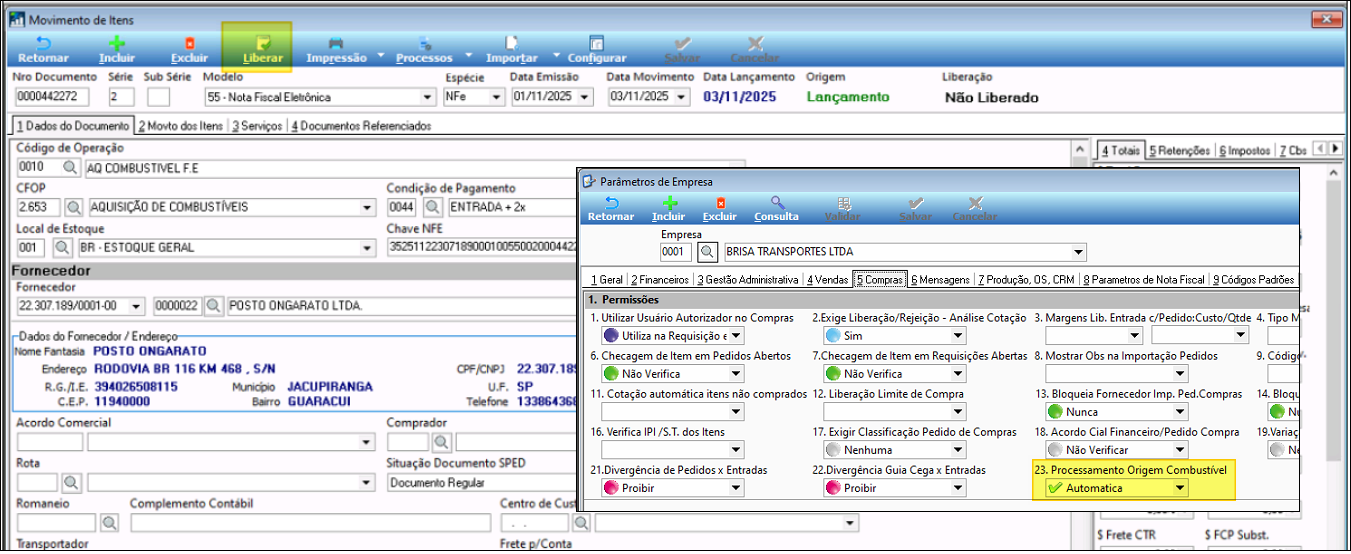Screen dimensions: 1351x554
Task: Click lookup icon next to Local de Estoque
Action: click(62, 247)
